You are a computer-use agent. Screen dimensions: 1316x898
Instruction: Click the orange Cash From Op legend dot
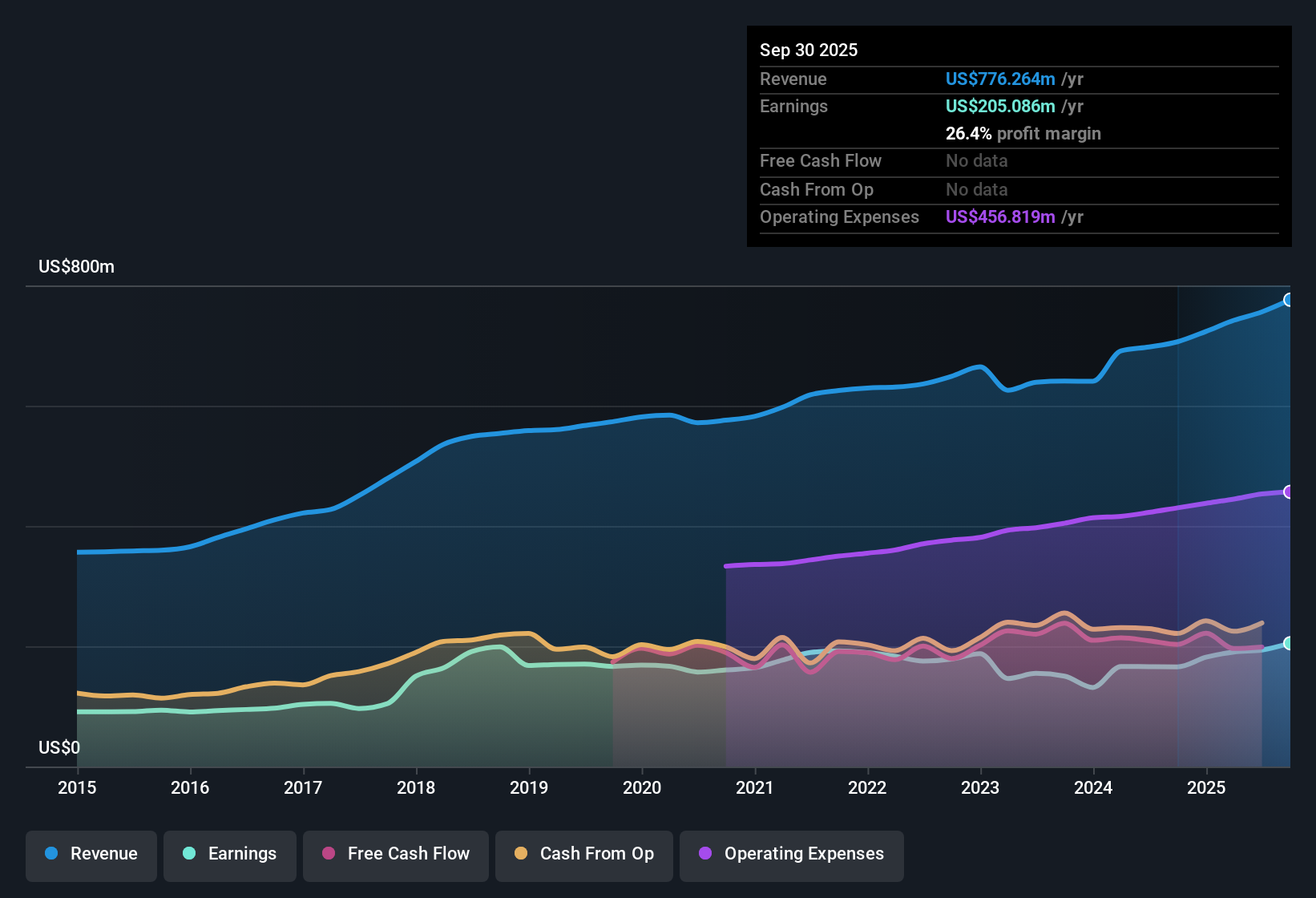click(522, 855)
